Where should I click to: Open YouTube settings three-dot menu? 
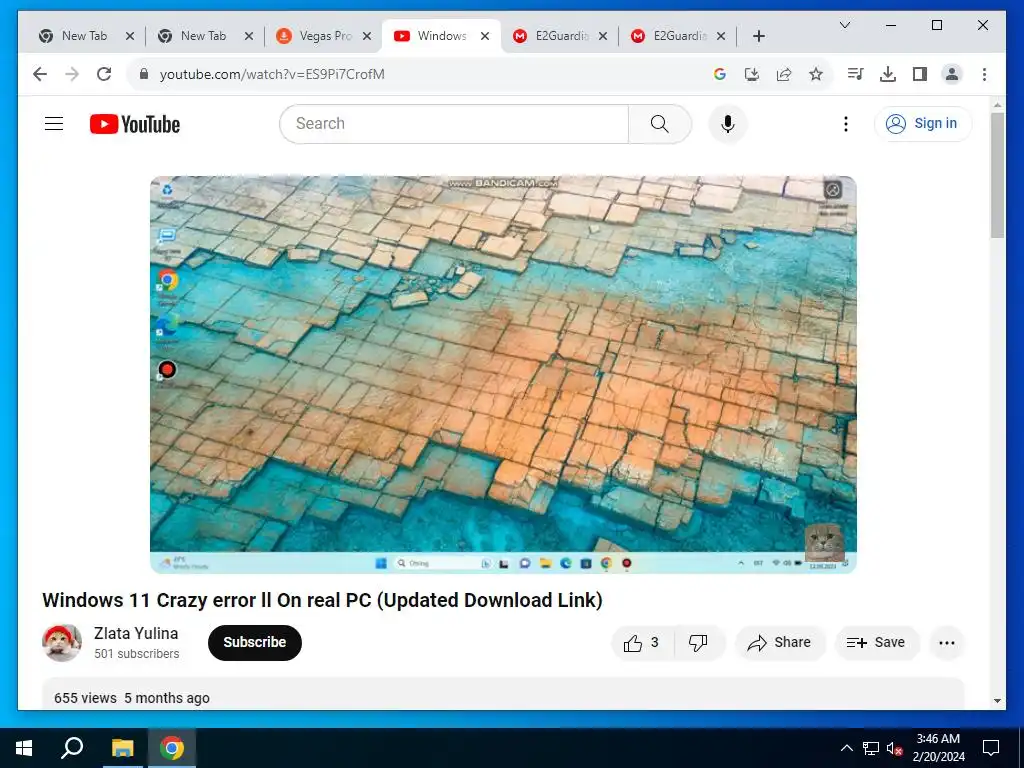pos(846,124)
